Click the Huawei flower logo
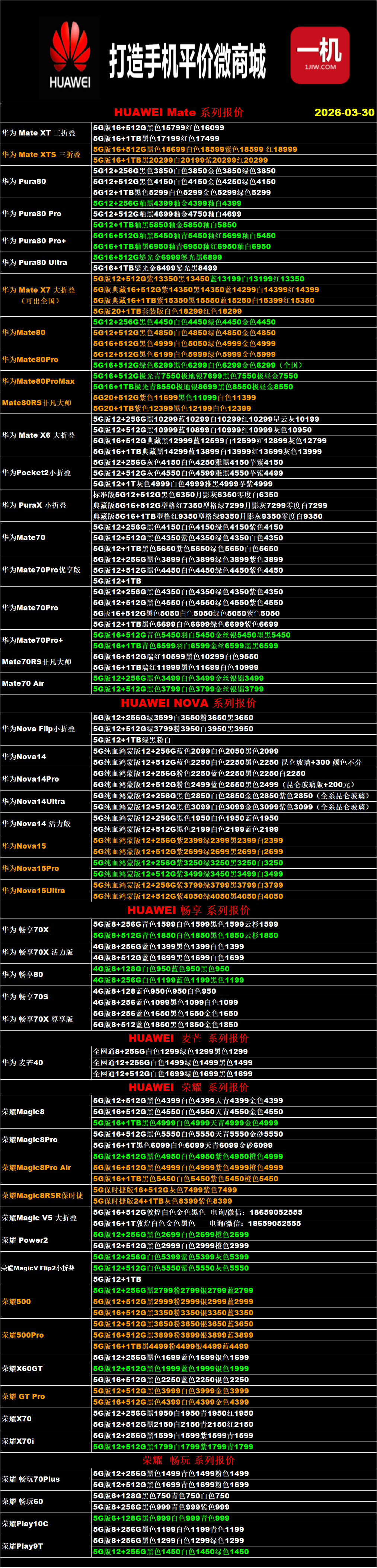This screenshot has width=377, height=1568. 70,49
